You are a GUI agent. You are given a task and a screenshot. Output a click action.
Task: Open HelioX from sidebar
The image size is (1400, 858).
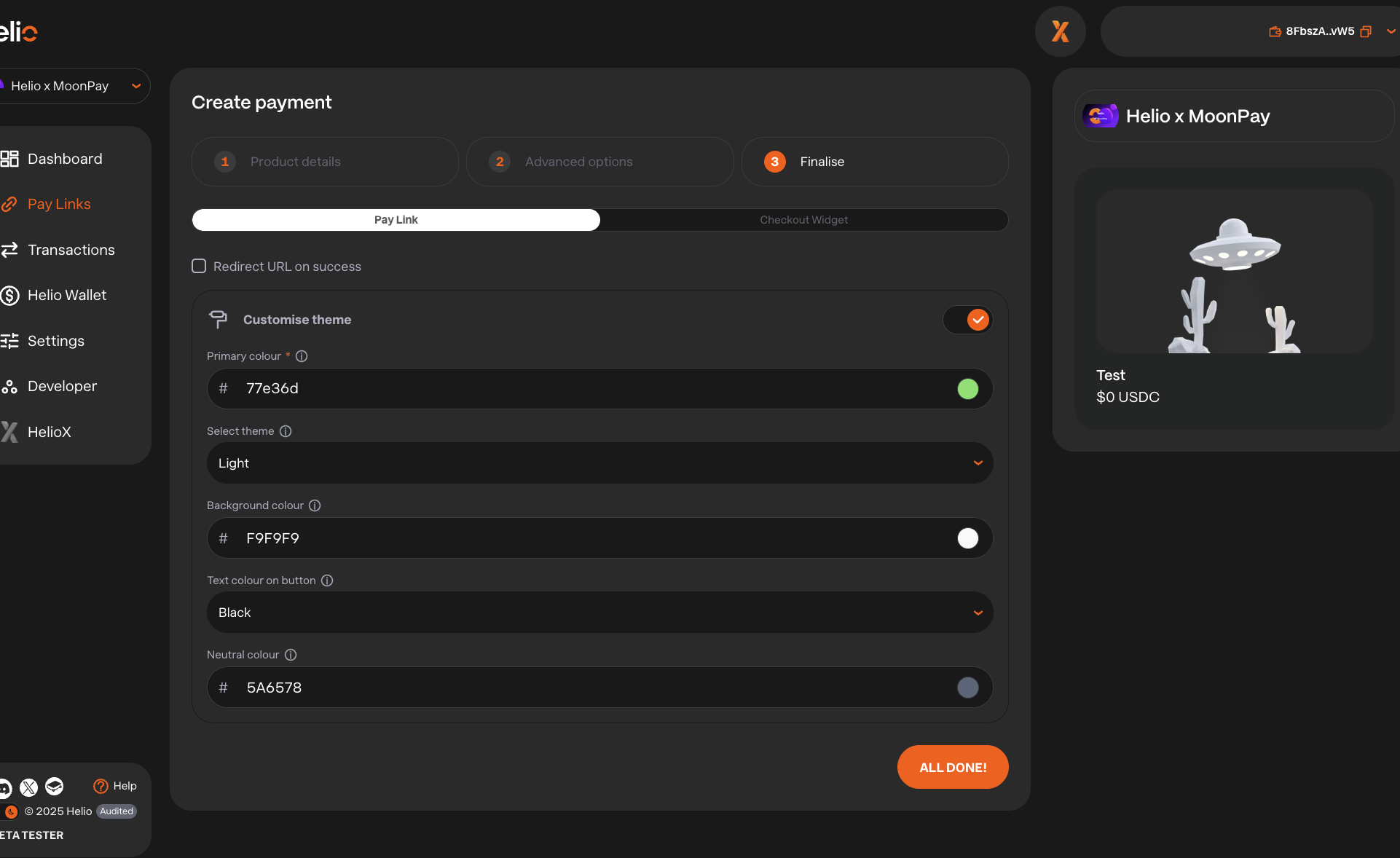coord(49,432)
